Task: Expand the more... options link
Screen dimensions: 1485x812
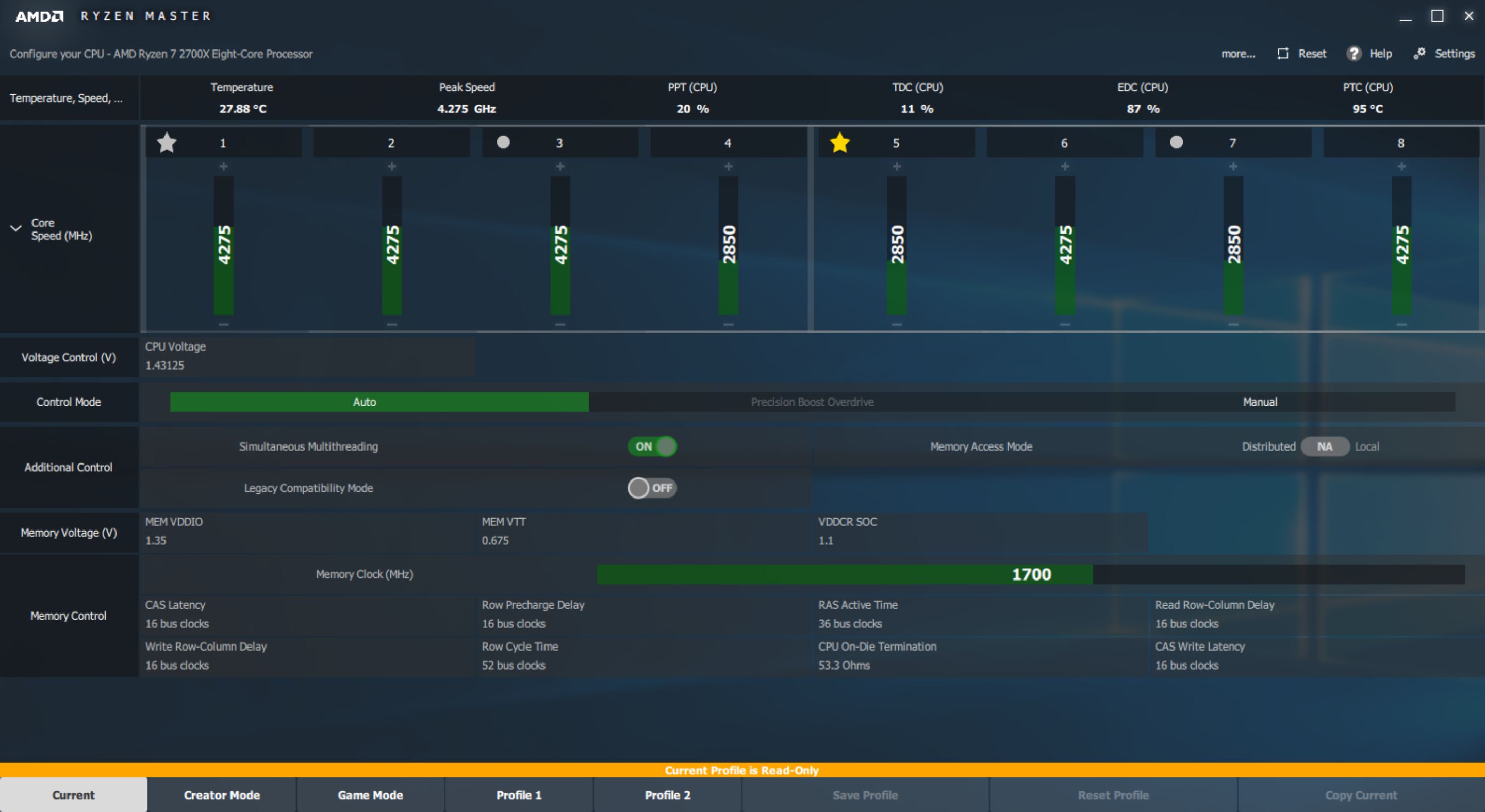Action: tap(1237, 54)
